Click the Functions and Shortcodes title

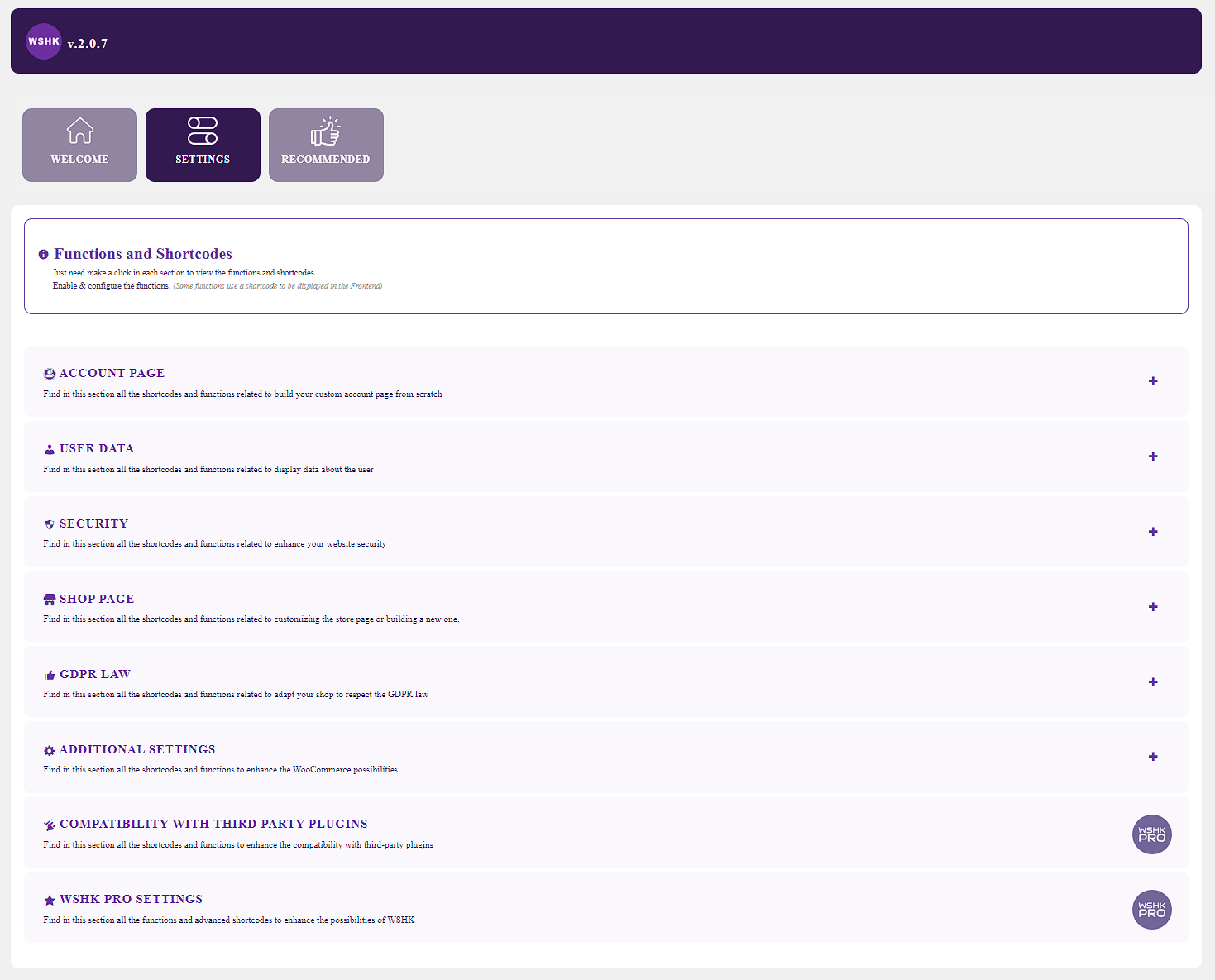coord(143,254)
